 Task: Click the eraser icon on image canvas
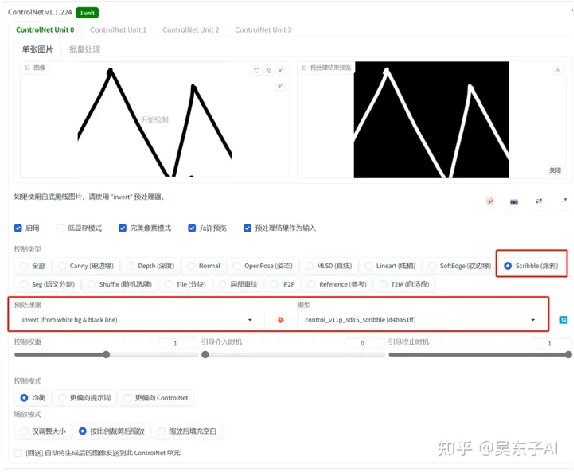click(269, 70)
